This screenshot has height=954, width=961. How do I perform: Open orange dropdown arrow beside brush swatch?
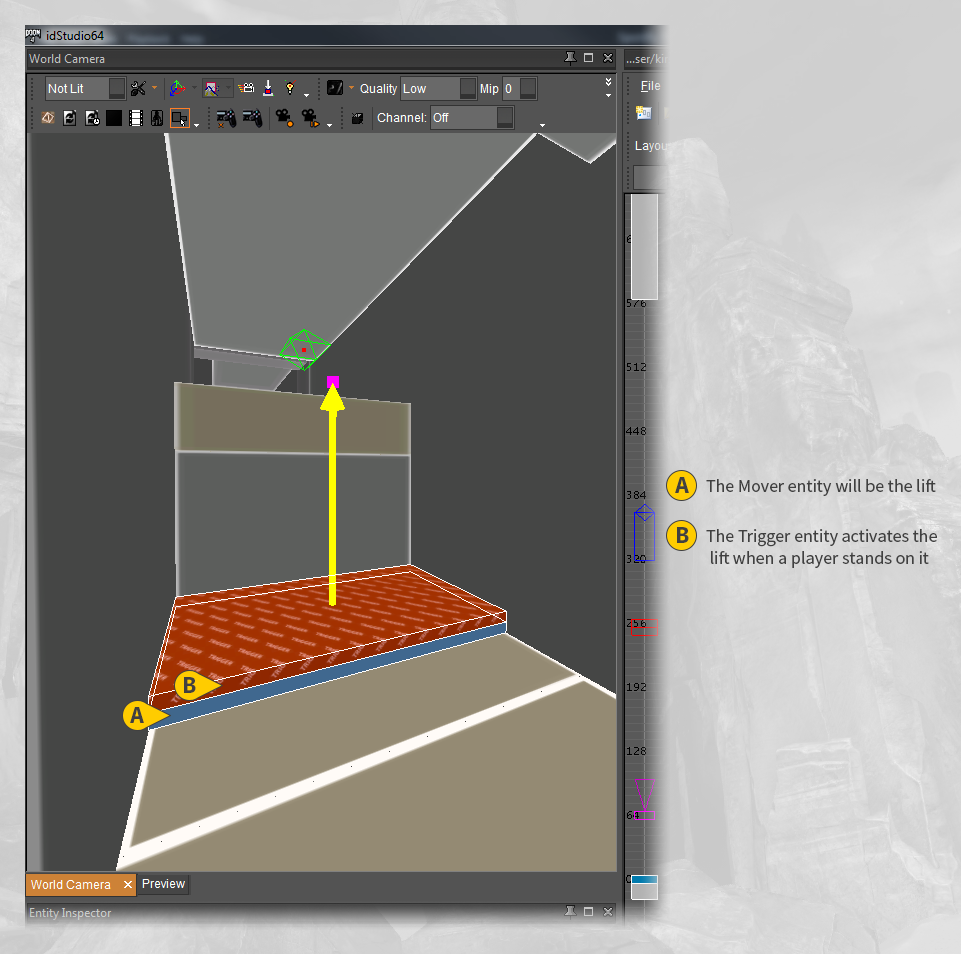pos(351,88)
